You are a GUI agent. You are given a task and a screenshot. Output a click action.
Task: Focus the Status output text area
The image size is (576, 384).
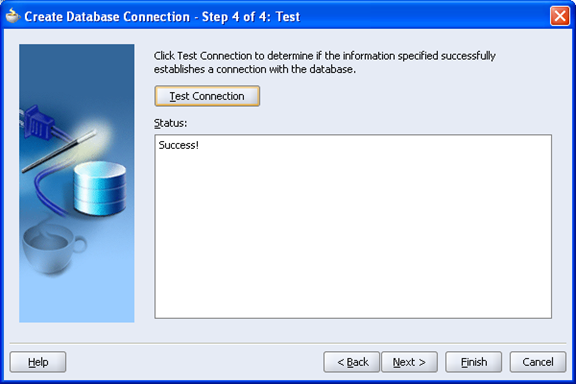353,226
